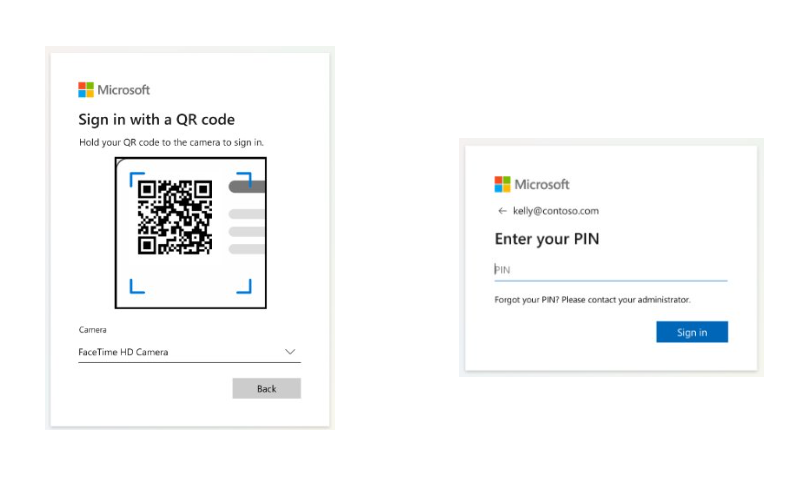807x494 pixels.
Task: Click the Microsoft logo in QR code dialog
Action: (114, 90)
